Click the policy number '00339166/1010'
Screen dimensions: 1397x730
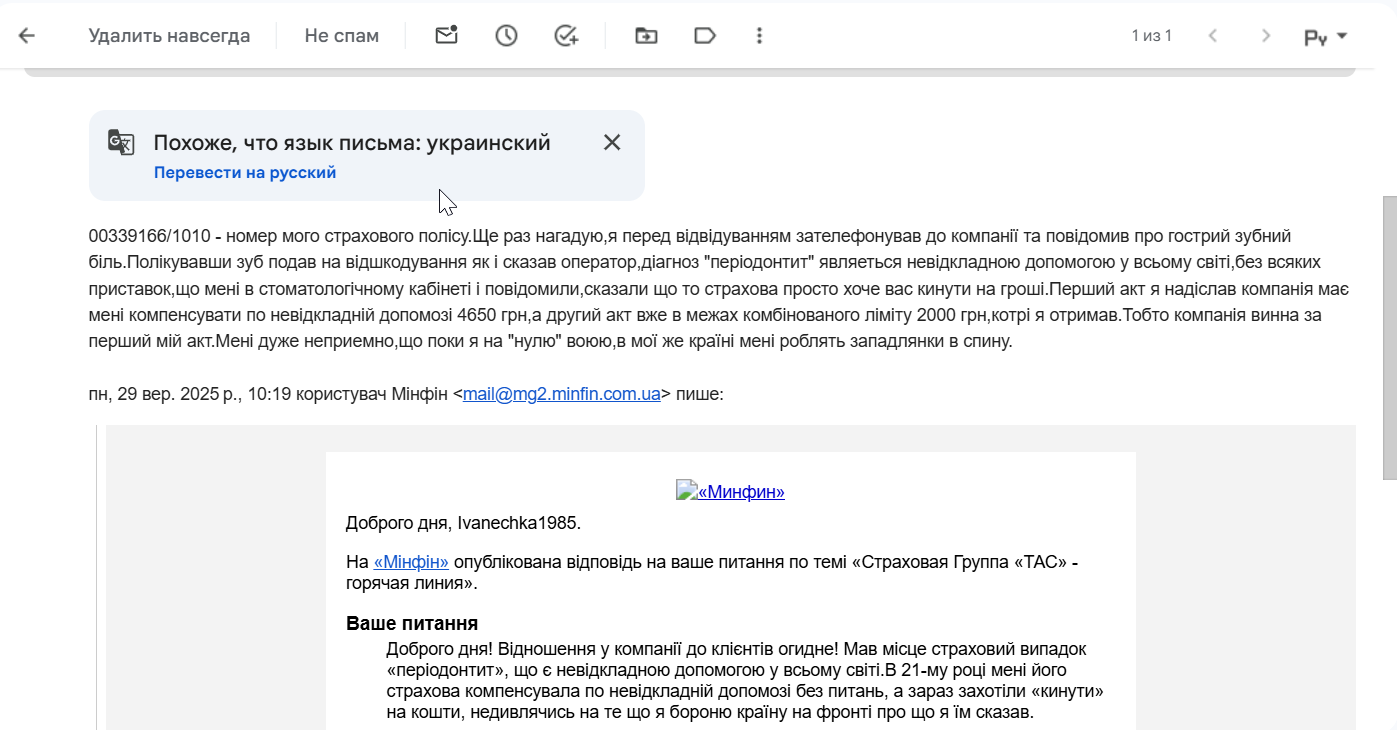[x=150, y=237]
